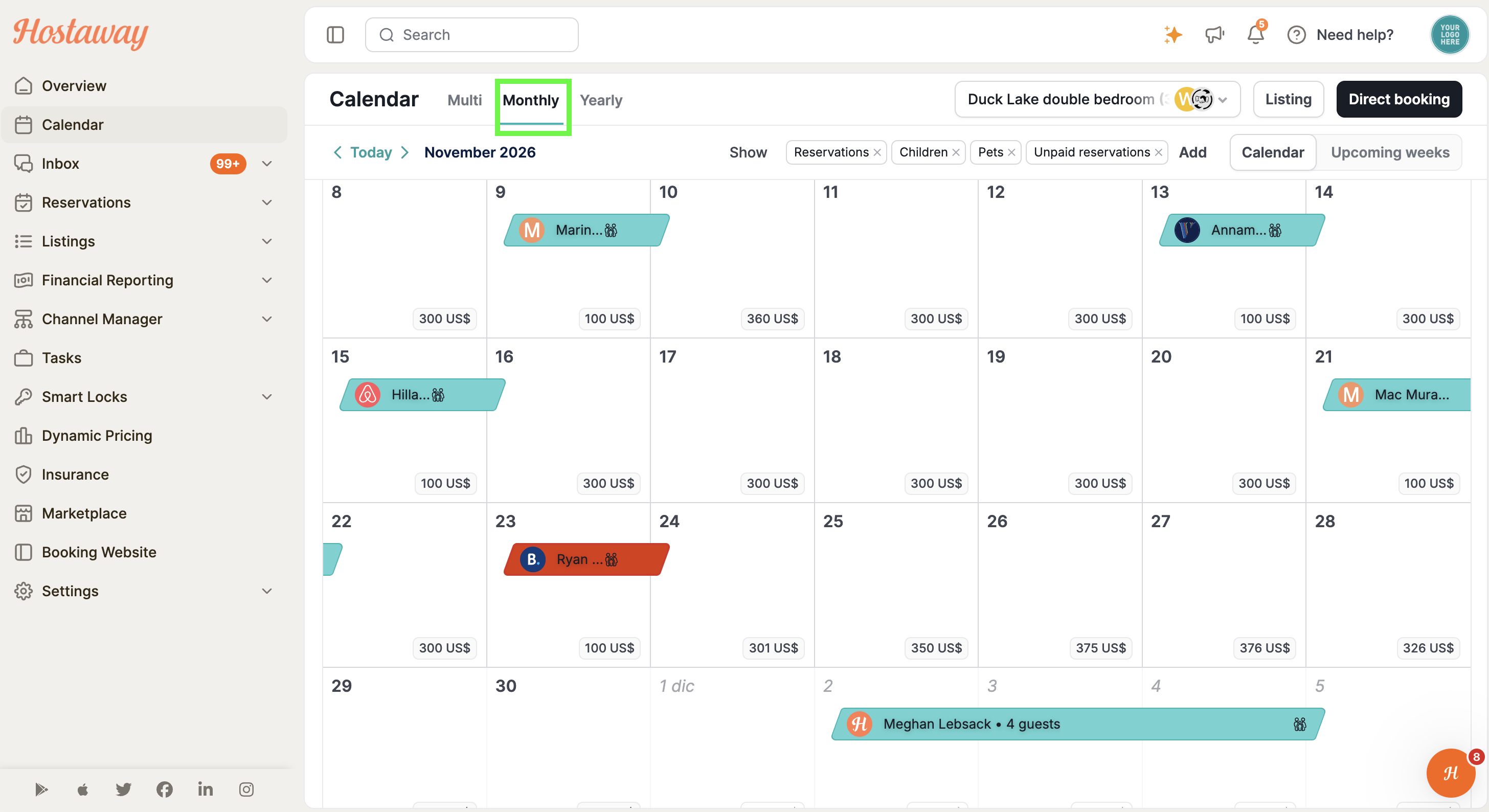Viewport: 1489px width, 812px height.
Task: Open the AI sparkle assistant icon
Action: click(1173, 35)
